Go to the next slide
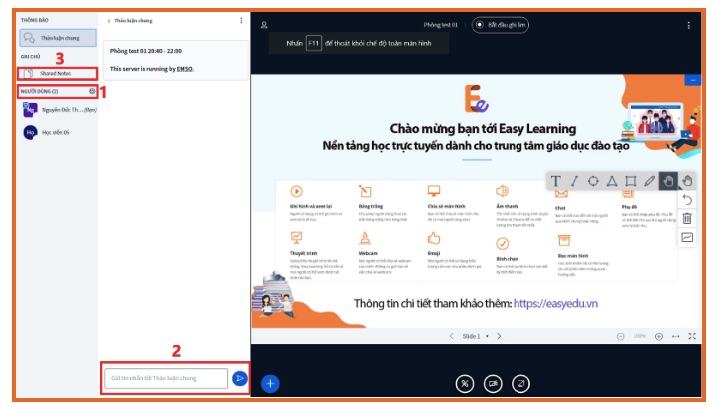Image resolution: width=712 pixels, height=407 pixels. point(499,336)
